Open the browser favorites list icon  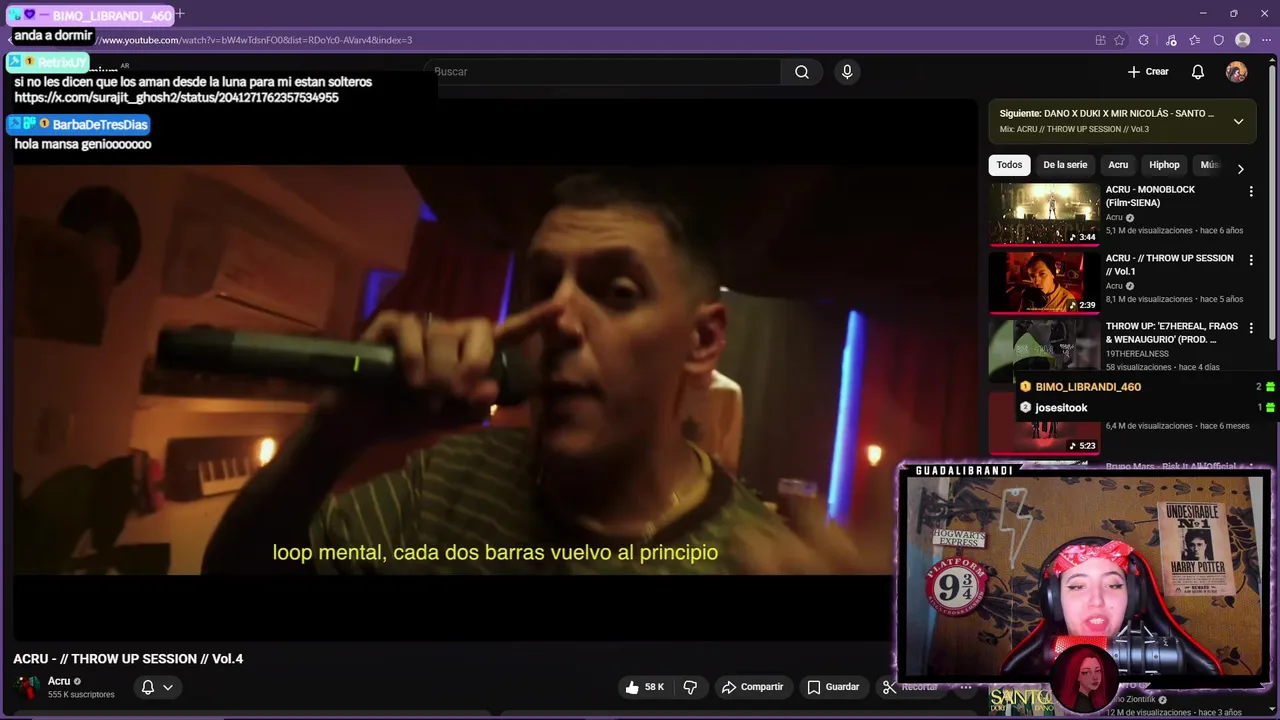click(1195, 40)
